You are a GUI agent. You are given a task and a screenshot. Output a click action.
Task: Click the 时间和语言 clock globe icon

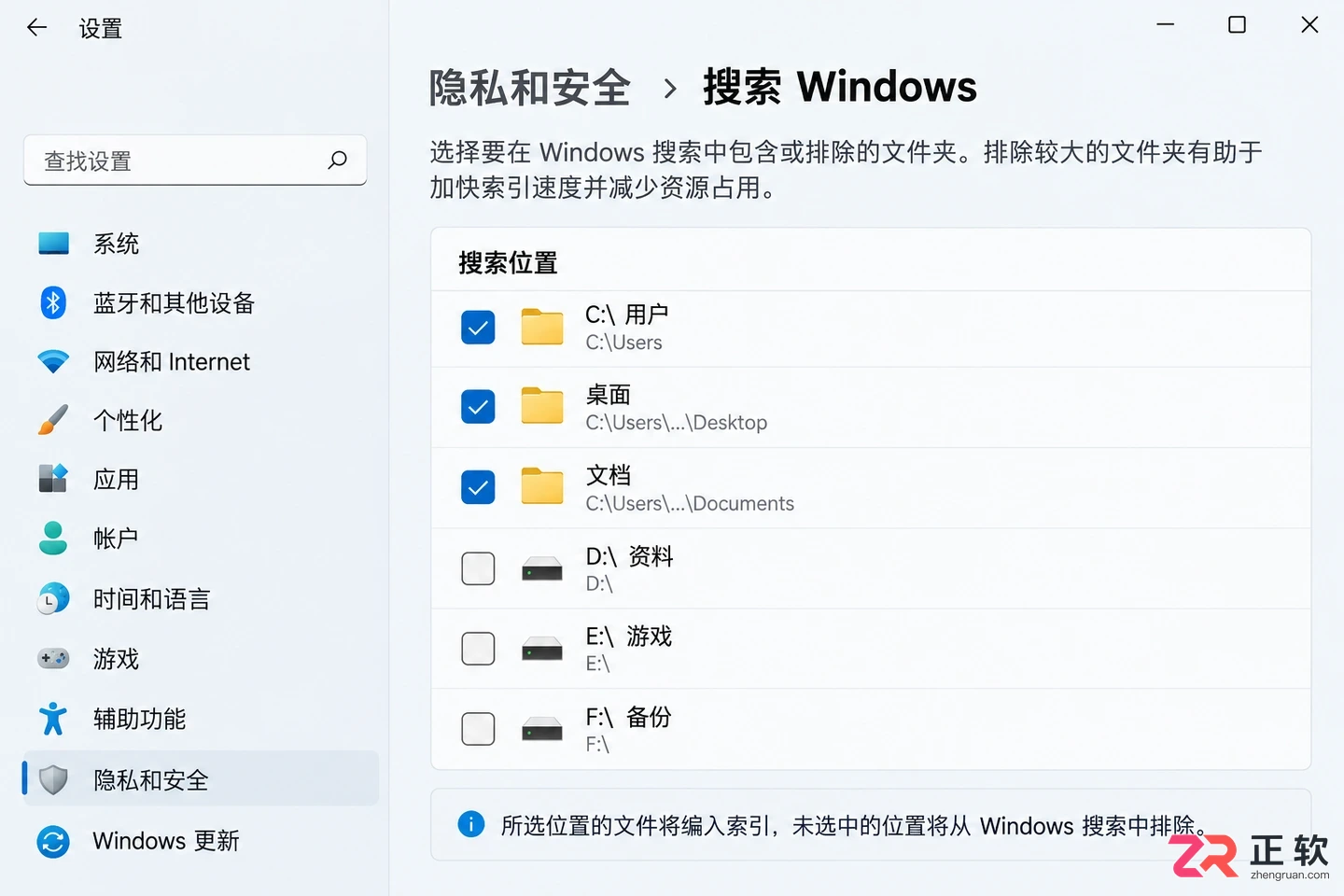coord(53,598)
